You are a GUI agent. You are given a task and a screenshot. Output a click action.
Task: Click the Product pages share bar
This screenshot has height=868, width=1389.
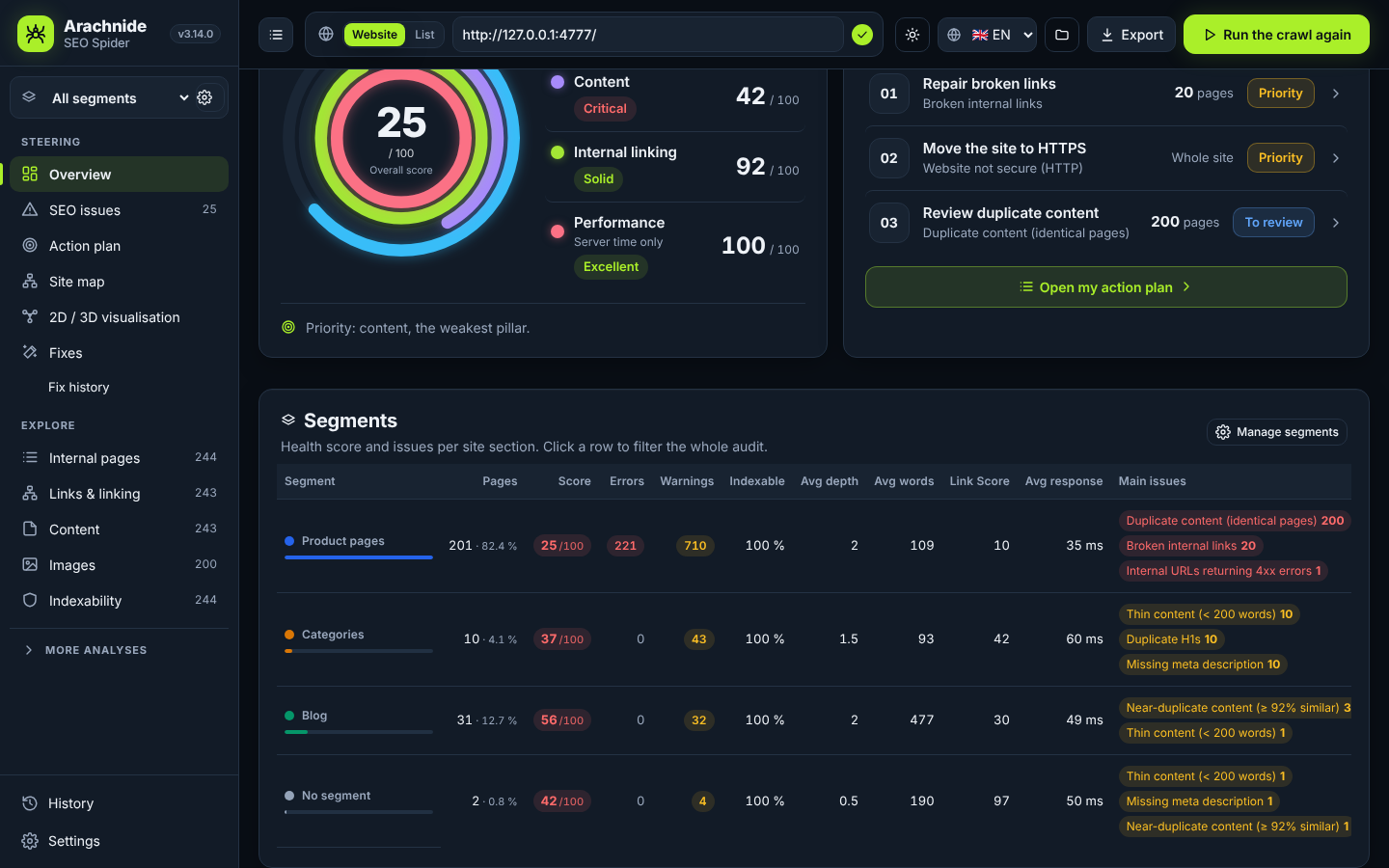[359, 557]
